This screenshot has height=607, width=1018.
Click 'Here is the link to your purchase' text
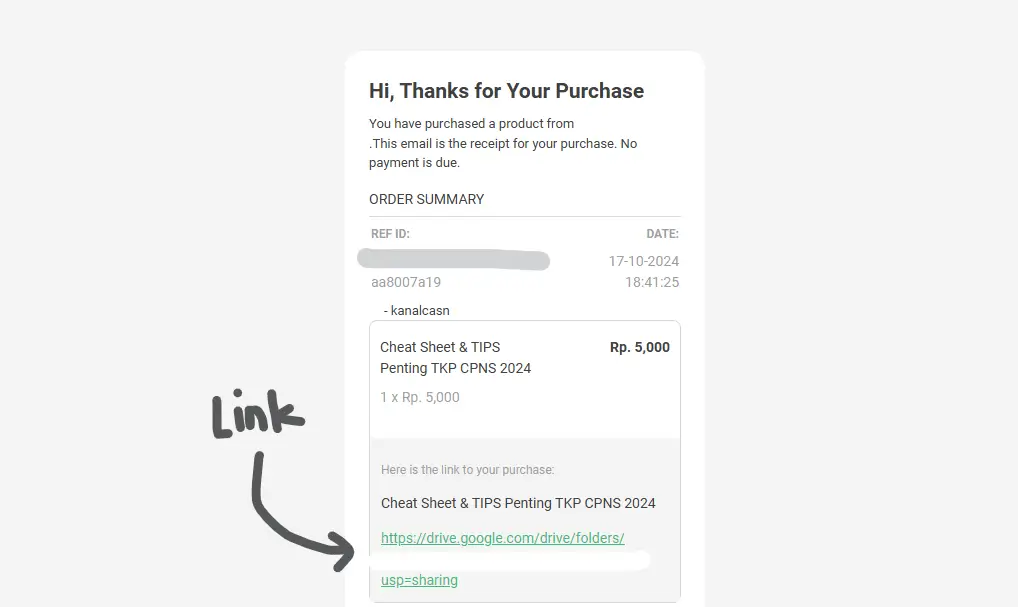tap(467, 469)
